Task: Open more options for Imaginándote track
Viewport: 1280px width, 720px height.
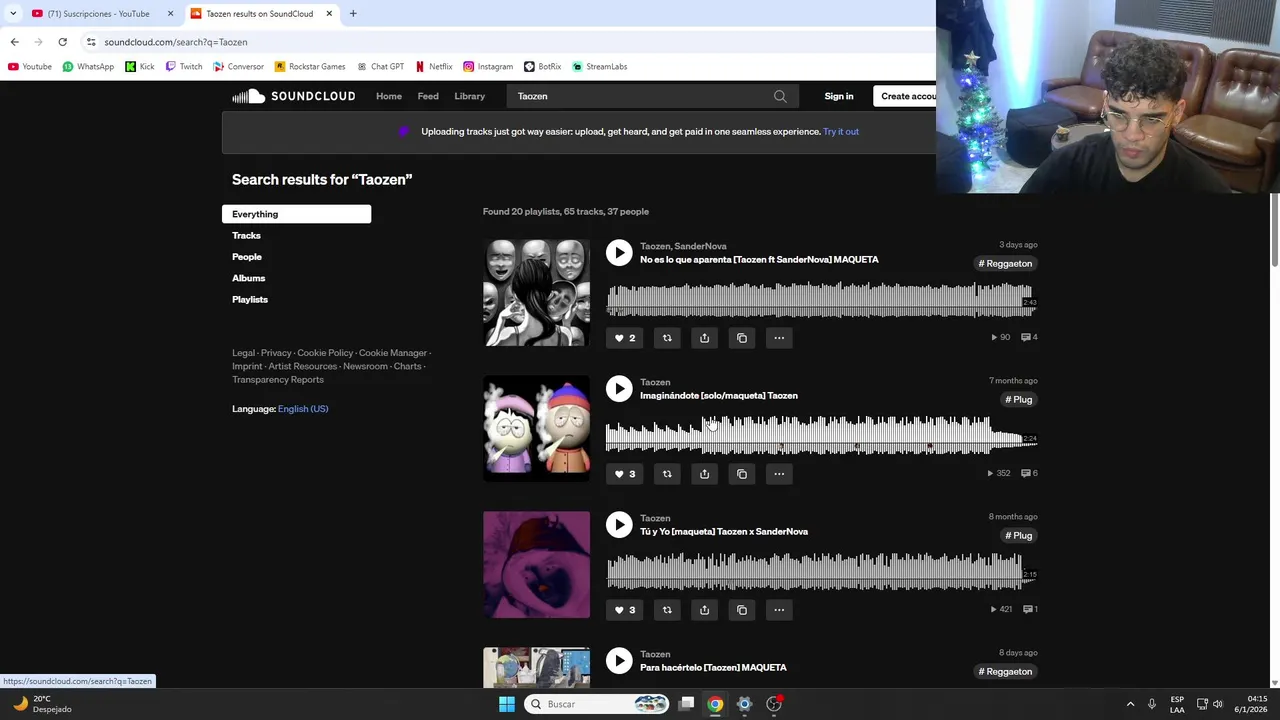Action: (779, 474)
